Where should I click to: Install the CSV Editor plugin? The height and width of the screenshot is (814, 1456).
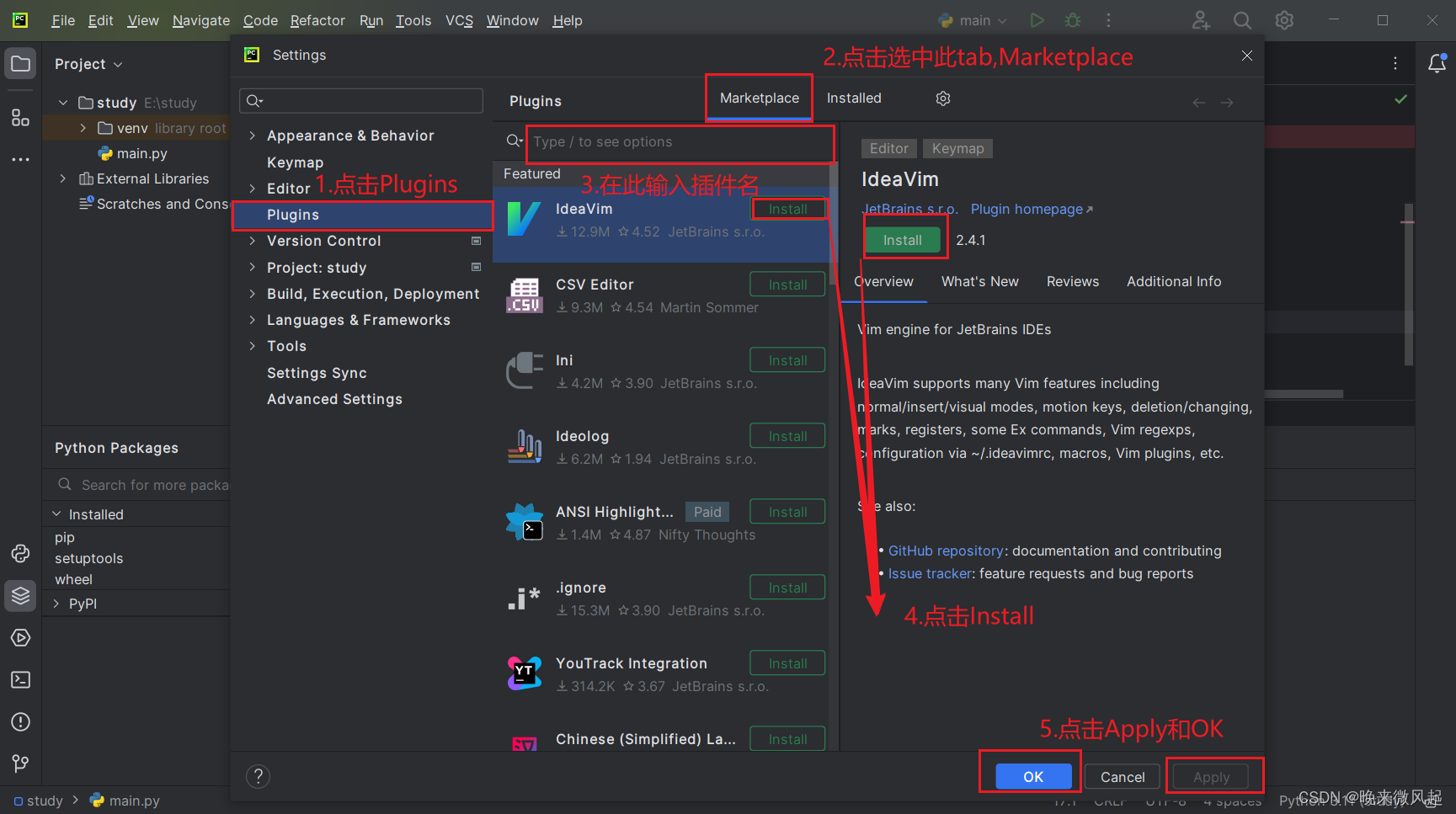[787, 285]
